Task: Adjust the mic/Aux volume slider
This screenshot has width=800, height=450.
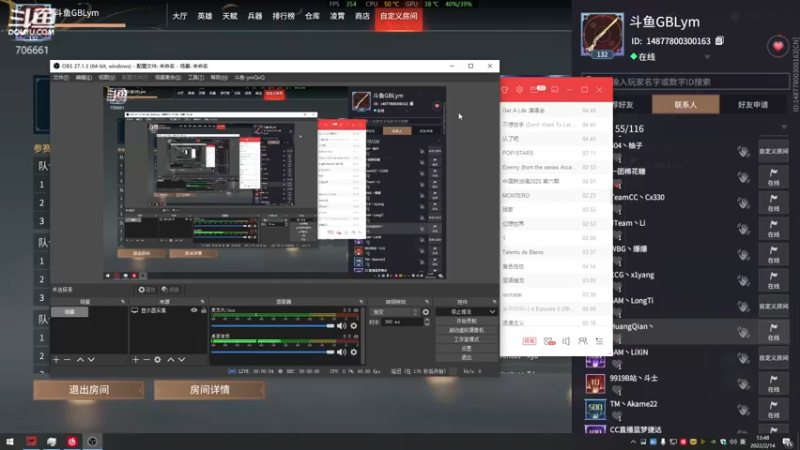Action: [273, 326]
